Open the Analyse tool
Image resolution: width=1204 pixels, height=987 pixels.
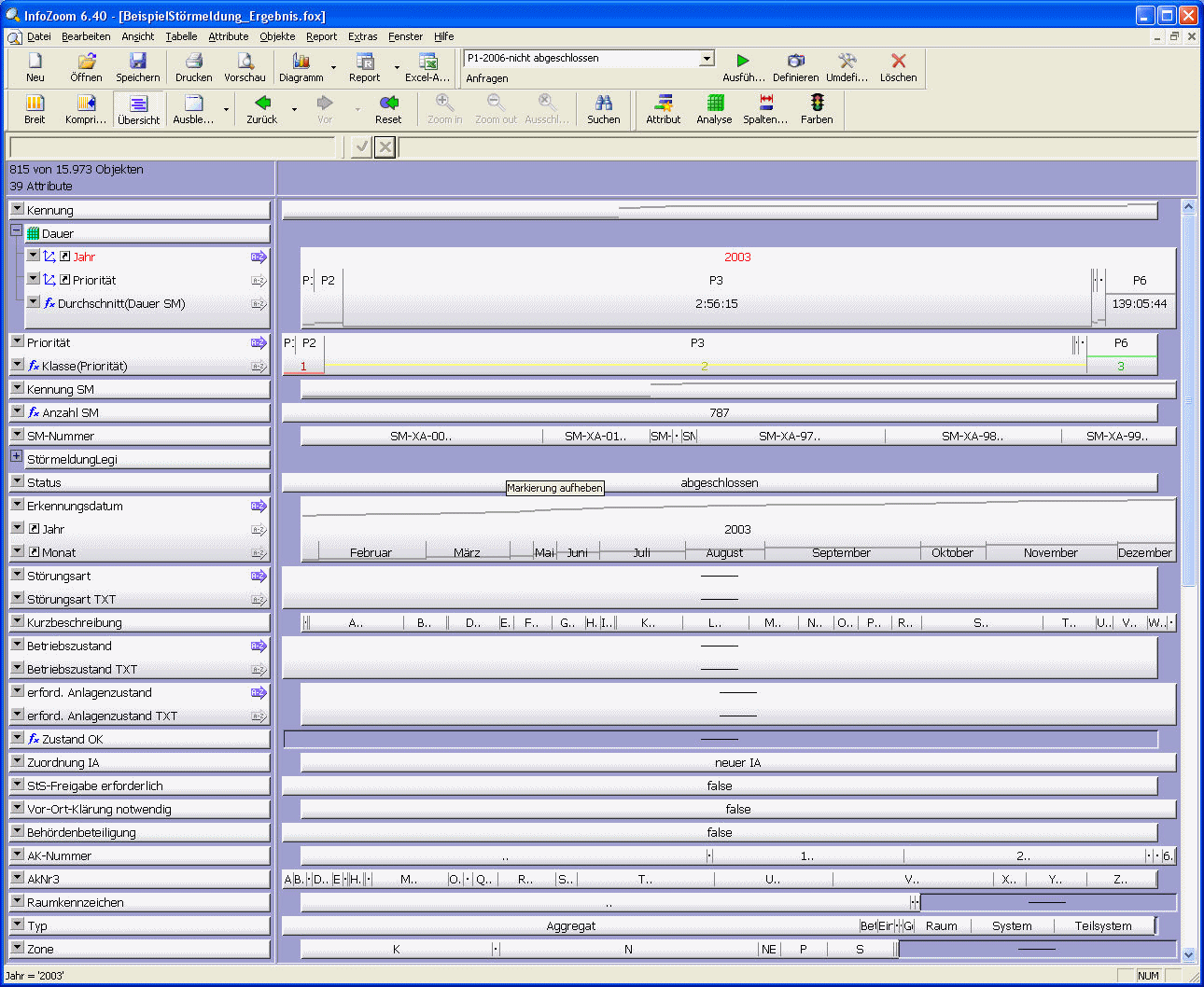(714, 104)
